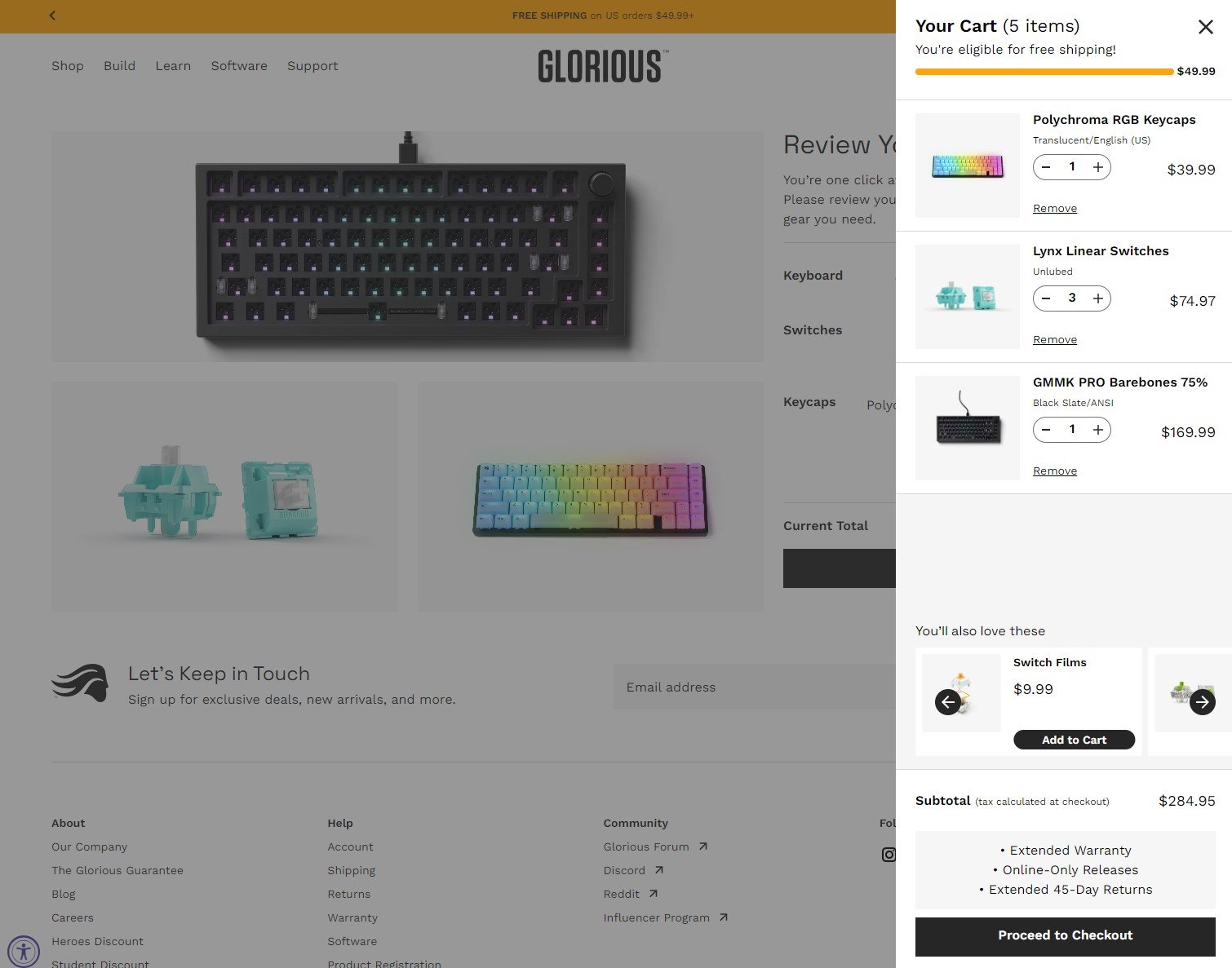
Task: Open the accessibility widget icon
Action: (x=23, y=951)
